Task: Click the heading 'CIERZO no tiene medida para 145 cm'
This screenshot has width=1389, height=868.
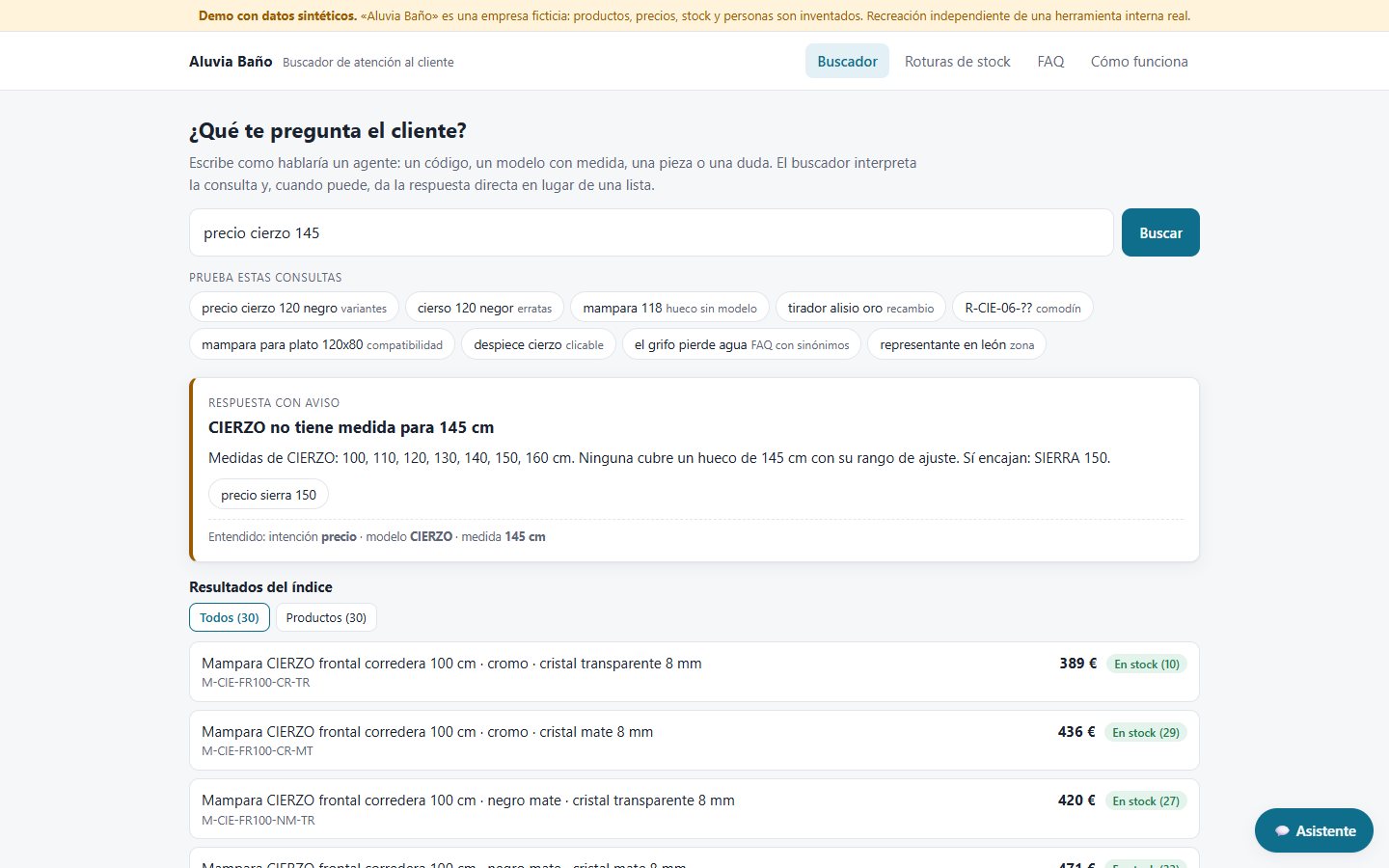Action: [351, 427]
